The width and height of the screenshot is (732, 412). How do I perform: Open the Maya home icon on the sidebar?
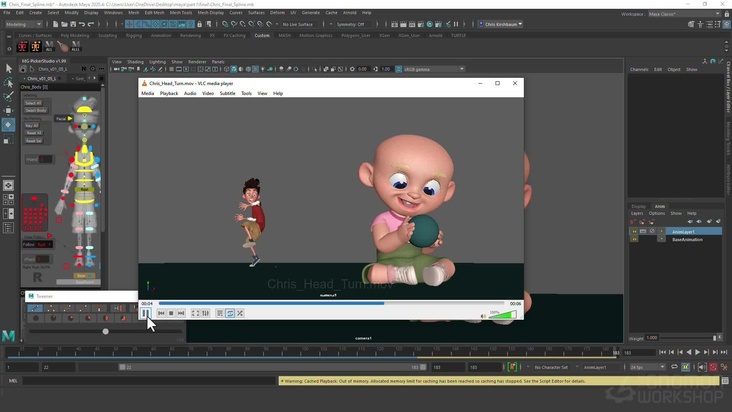coord(9,336)
